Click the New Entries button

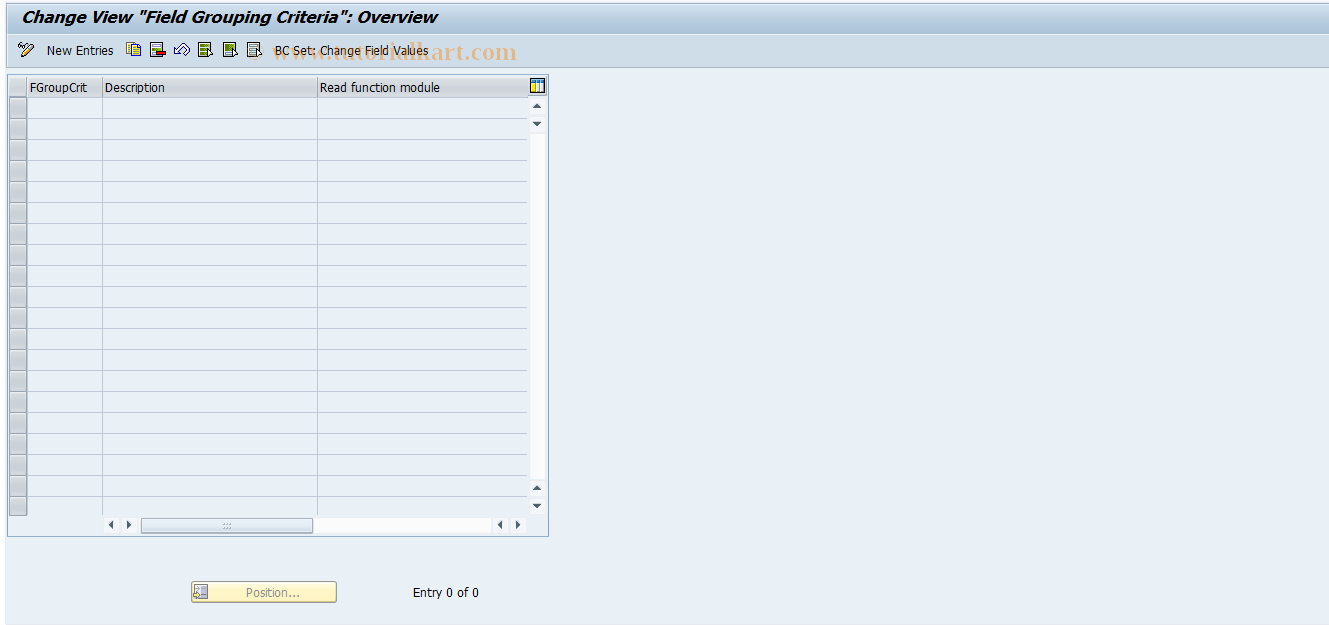pyautogui.click(x=80, y=50)
